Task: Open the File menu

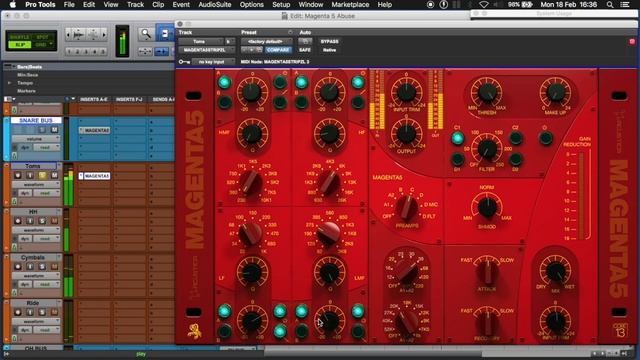Action: pyautogui.click(x=69, y=5)
